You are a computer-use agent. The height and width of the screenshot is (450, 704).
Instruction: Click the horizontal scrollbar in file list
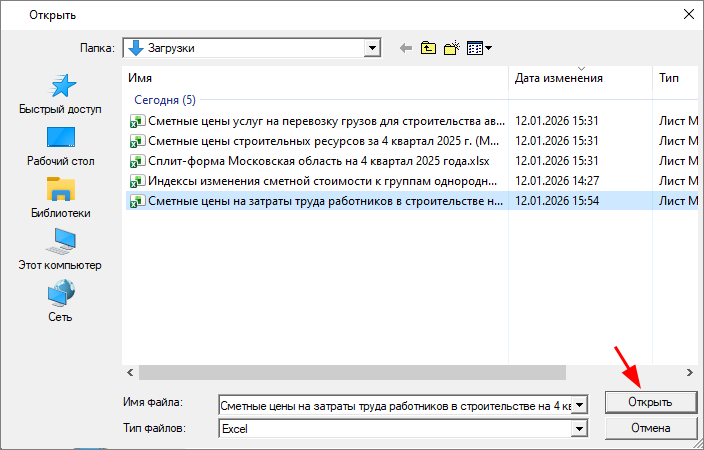[350, 372]
